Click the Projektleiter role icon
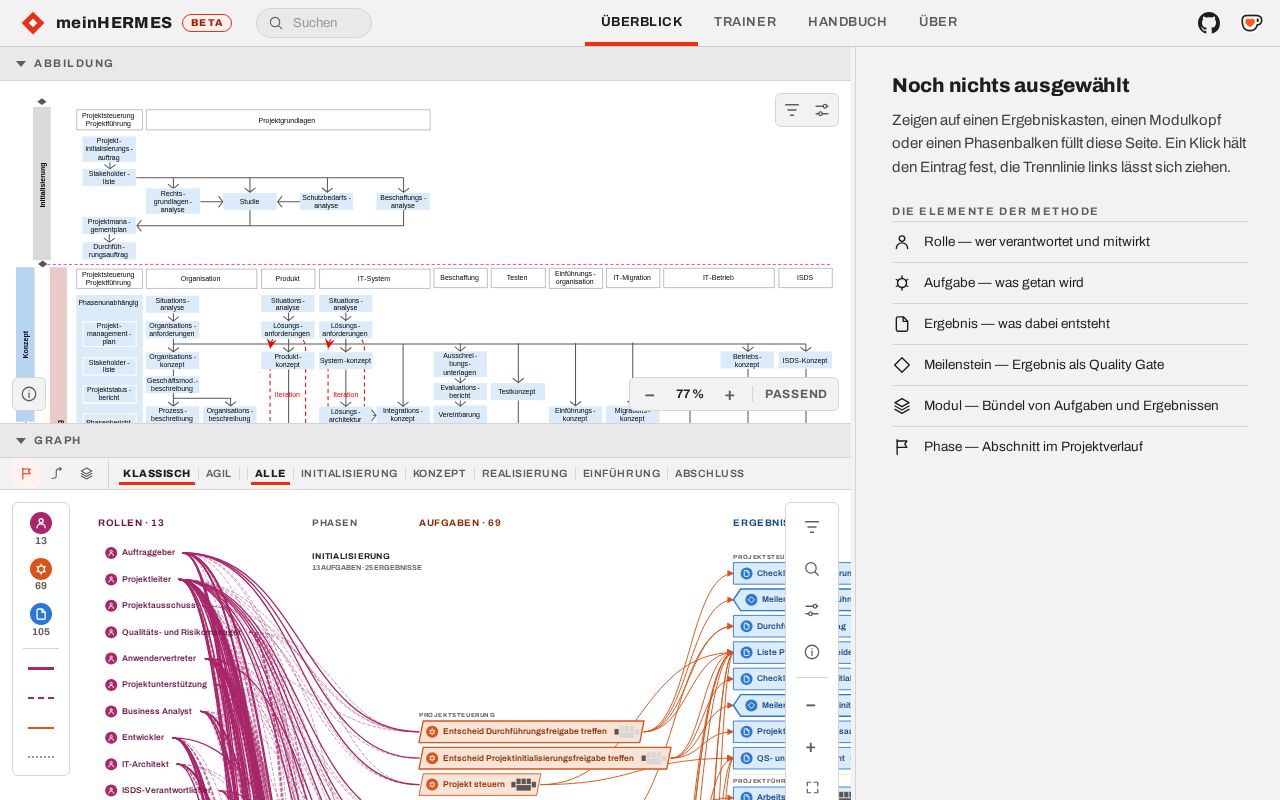 tap(111, 579)
